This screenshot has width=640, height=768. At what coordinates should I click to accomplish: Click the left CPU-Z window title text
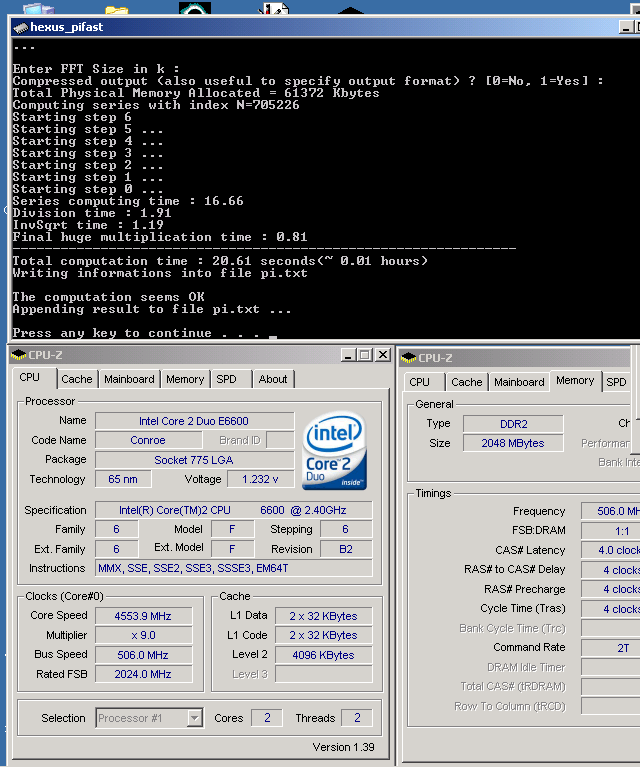pyautogui.click(x=46, y=355)
